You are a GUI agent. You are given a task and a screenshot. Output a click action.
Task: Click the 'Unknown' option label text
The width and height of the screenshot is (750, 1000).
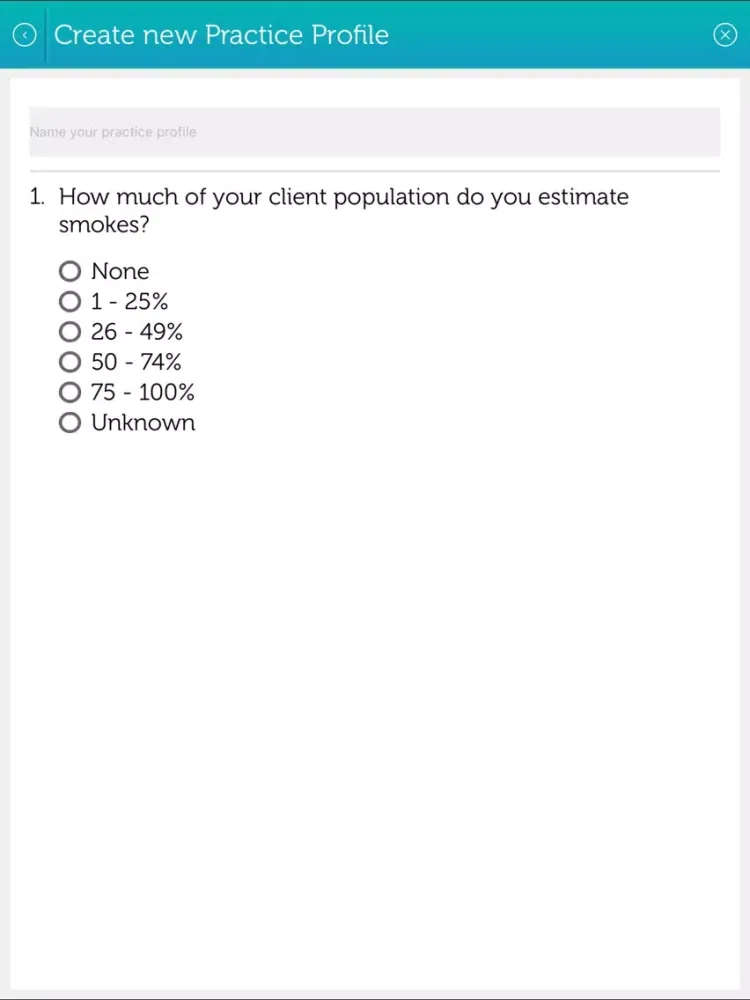[143, 422]
